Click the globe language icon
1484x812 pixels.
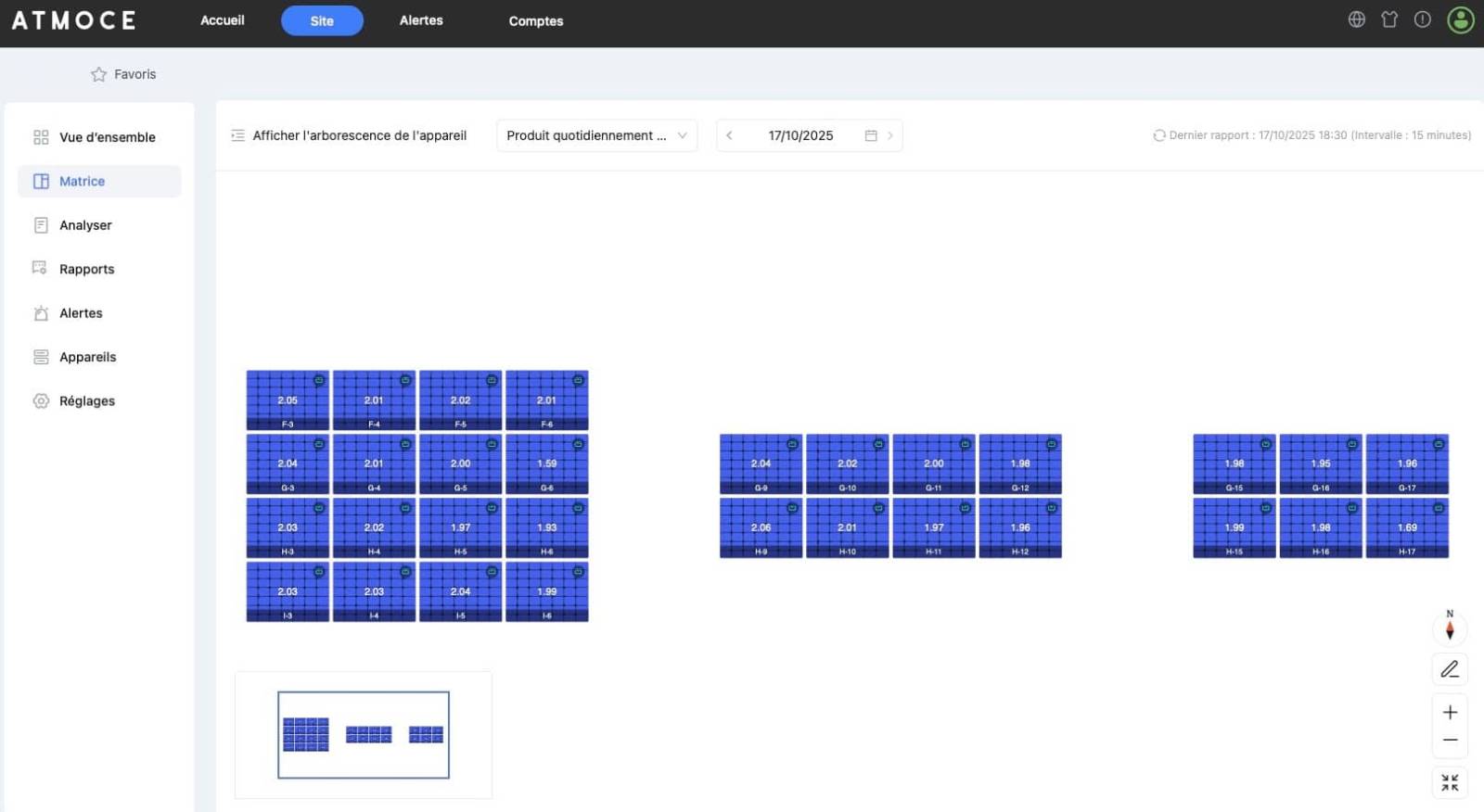tap(1356, 19)
